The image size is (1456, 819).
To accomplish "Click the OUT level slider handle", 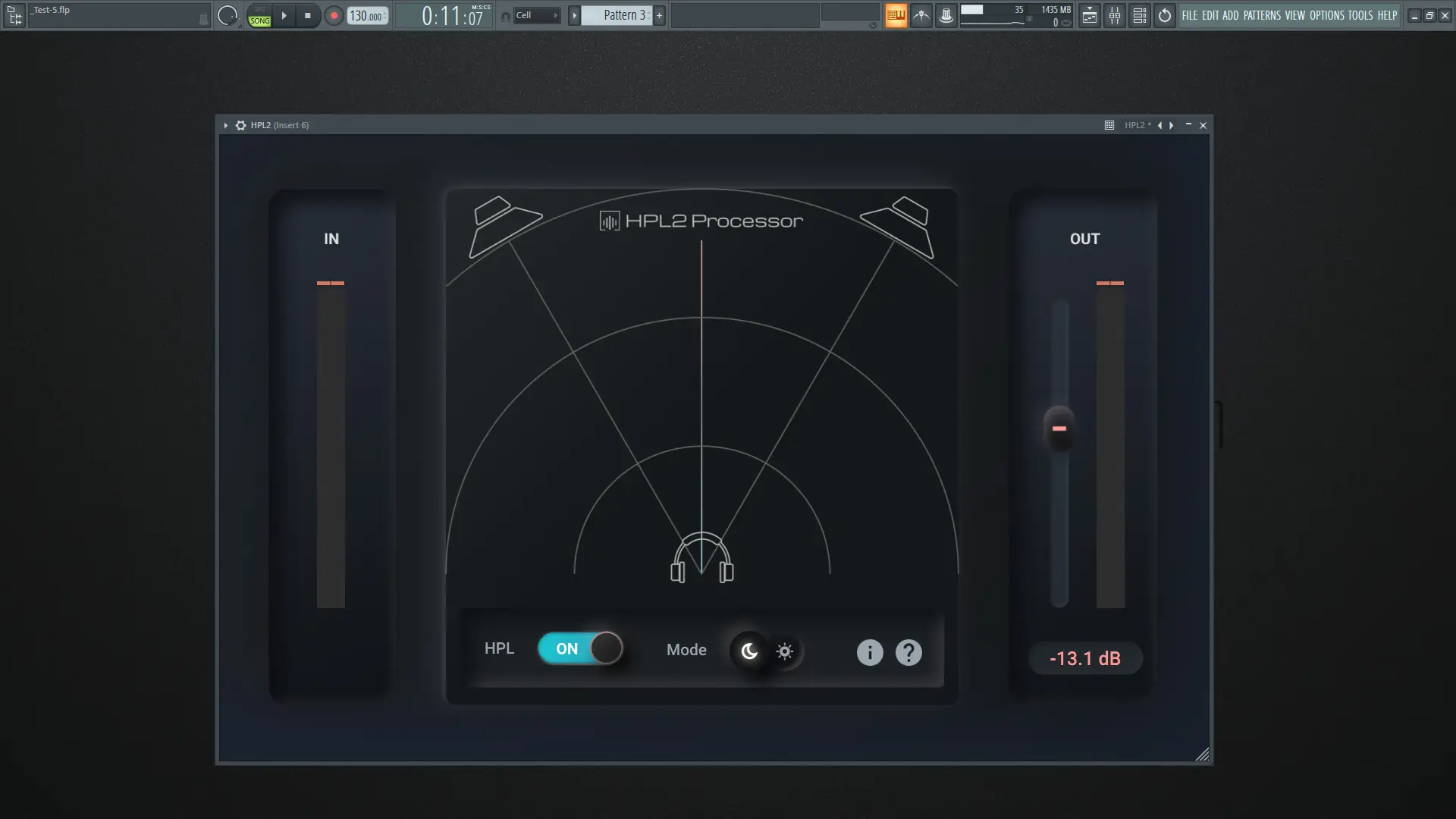I will click(1059, 428).
